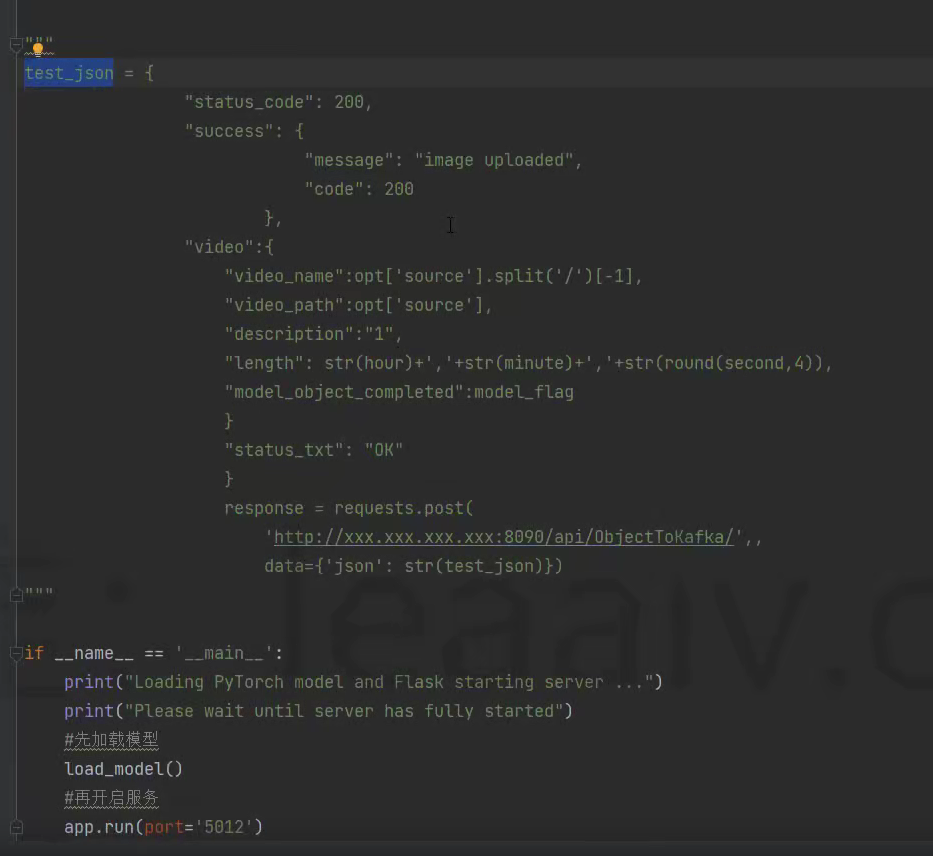The image size is (933, 856).
Task: Click the fold end marker at the closing triple quotes
Action: [x=15, y=595]
